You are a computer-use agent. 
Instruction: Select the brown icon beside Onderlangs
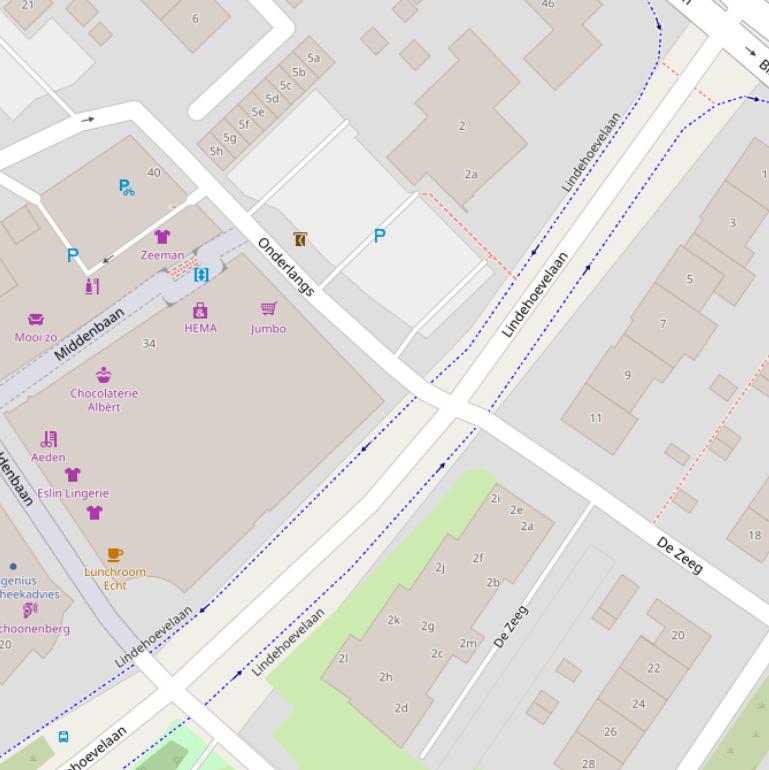click(299, 239)
